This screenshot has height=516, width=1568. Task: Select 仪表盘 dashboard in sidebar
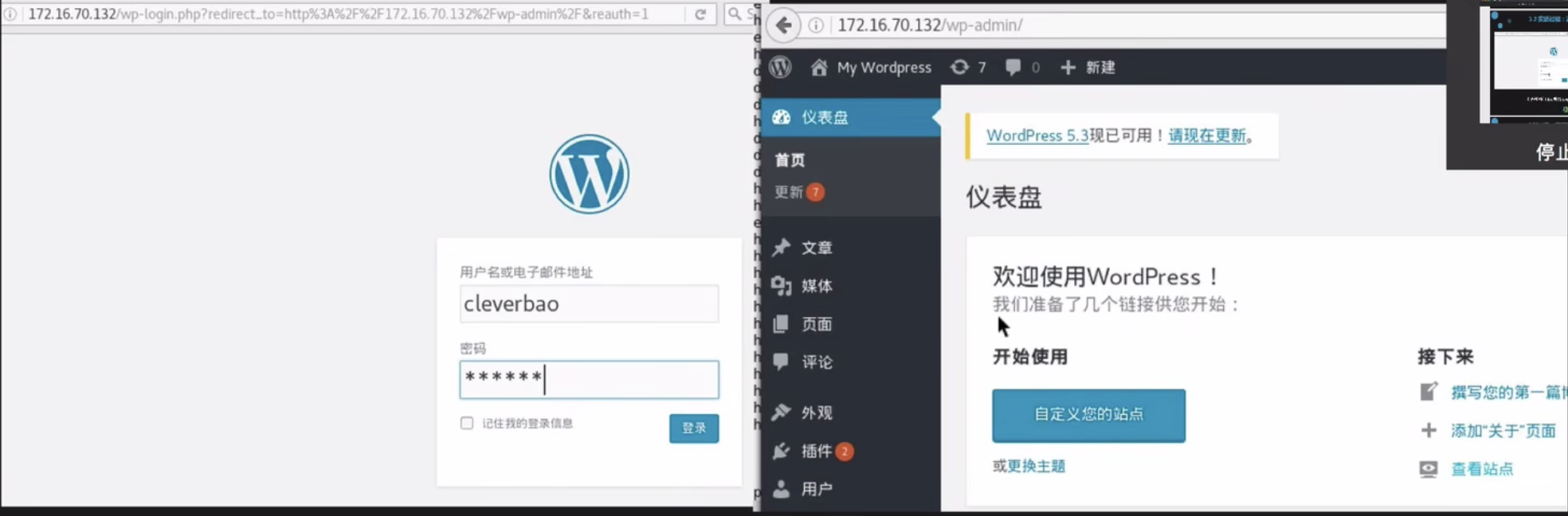pyautogui.click(x=850, y=117)
